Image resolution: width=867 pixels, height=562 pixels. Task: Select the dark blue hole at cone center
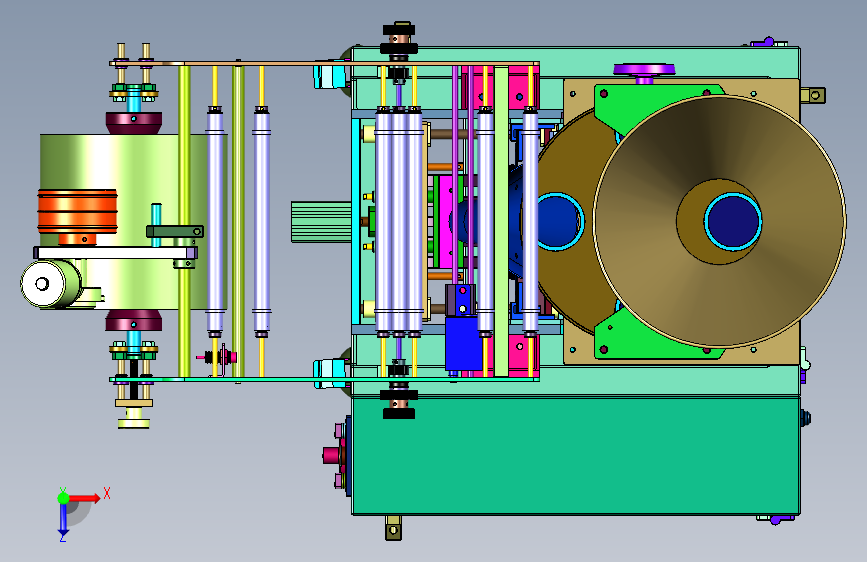(x=733, y=221)
